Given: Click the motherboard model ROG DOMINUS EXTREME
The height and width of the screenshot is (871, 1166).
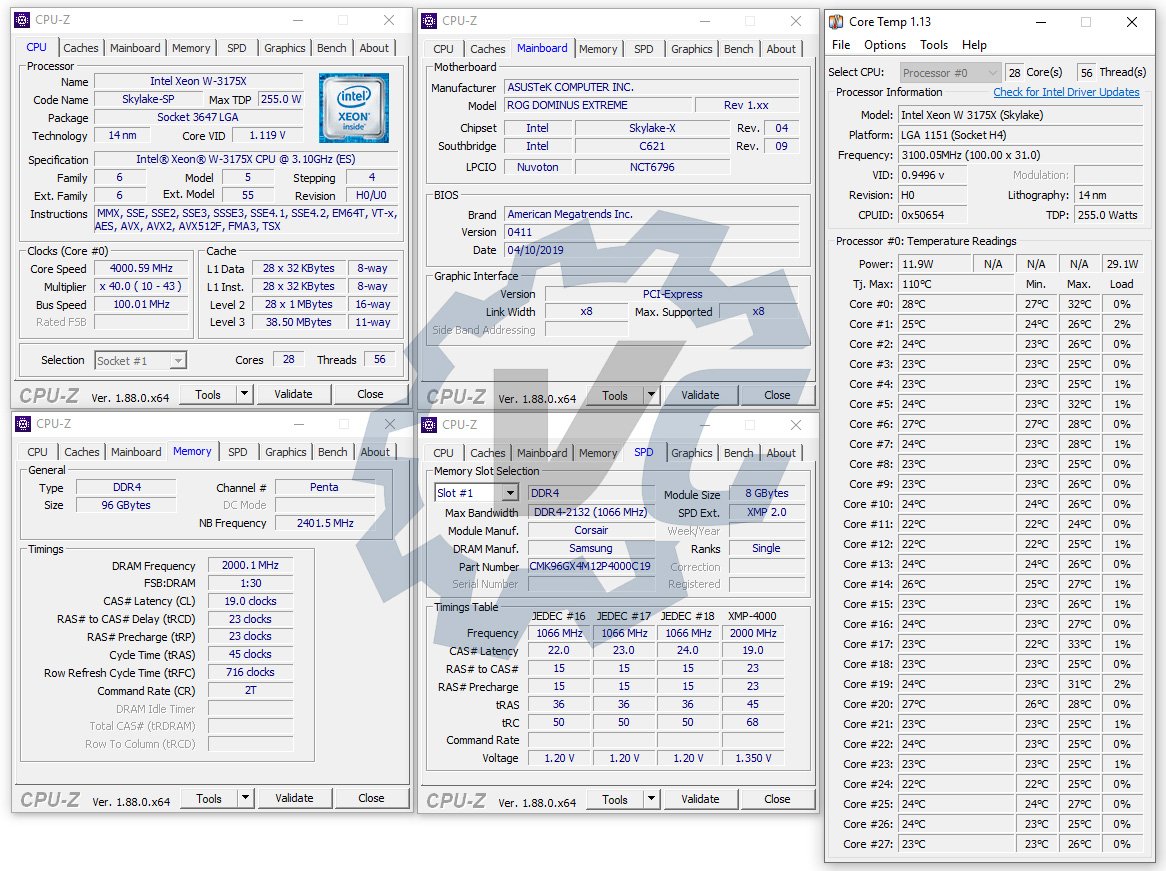Looking at the screenshot, I should tap(597, 105).
